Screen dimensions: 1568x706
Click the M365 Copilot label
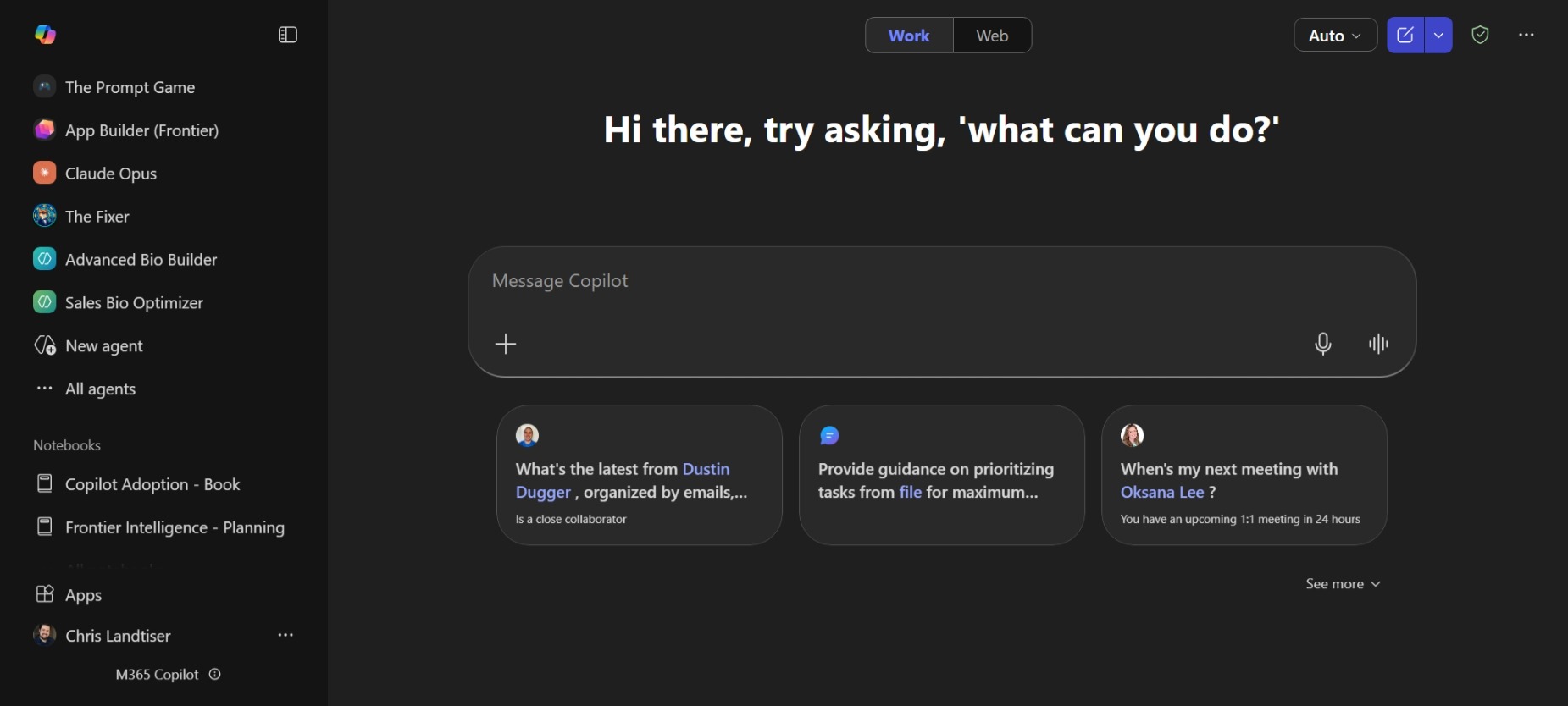(158, 675)
